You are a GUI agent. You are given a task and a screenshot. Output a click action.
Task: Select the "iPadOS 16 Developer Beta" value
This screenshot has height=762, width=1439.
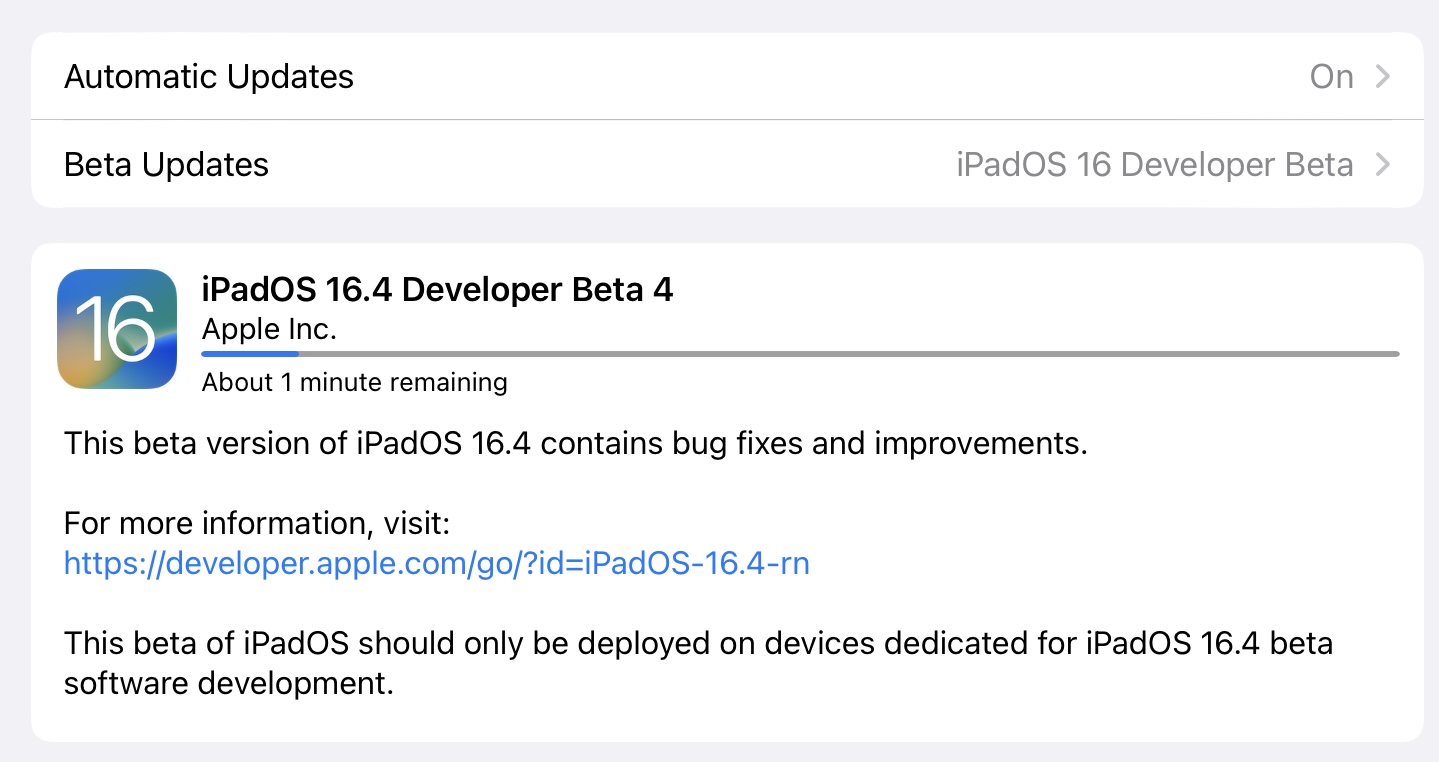click(x=1154, y=164)
